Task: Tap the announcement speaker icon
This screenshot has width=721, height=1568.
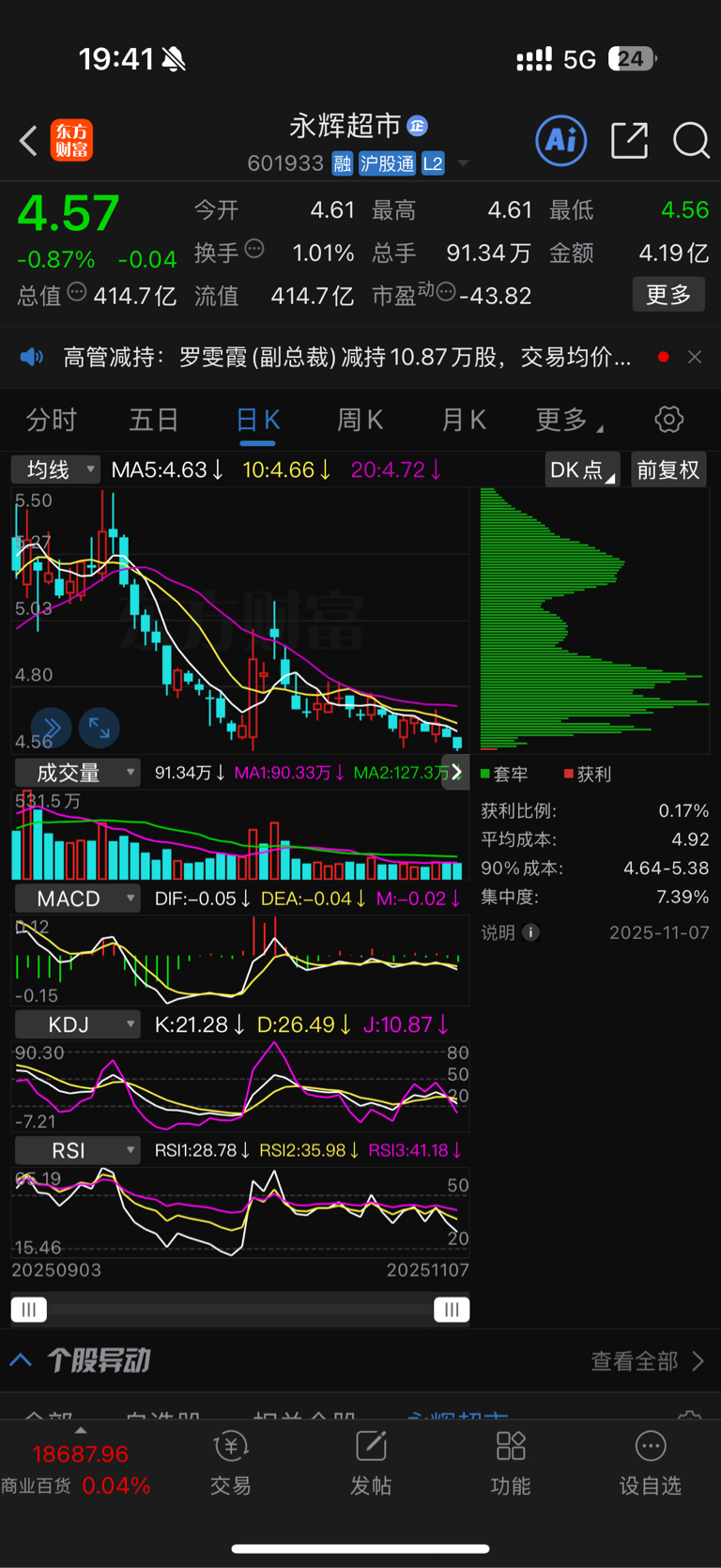Action: click(x=32, y=357)
